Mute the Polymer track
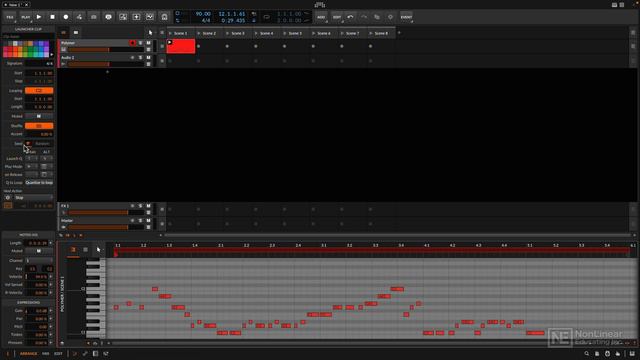The image size is (640, 360). (x=148, y=42)
